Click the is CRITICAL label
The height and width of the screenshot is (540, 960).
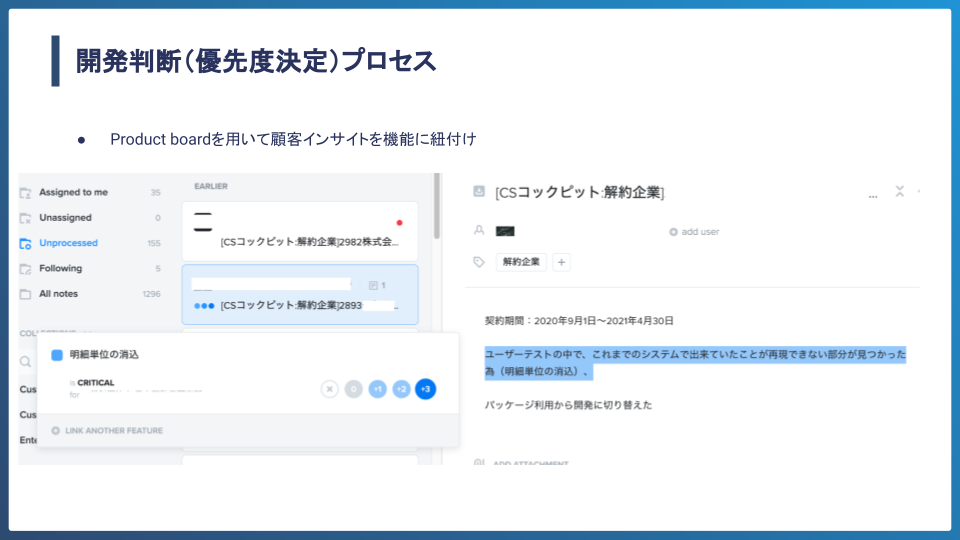(92, 383)
